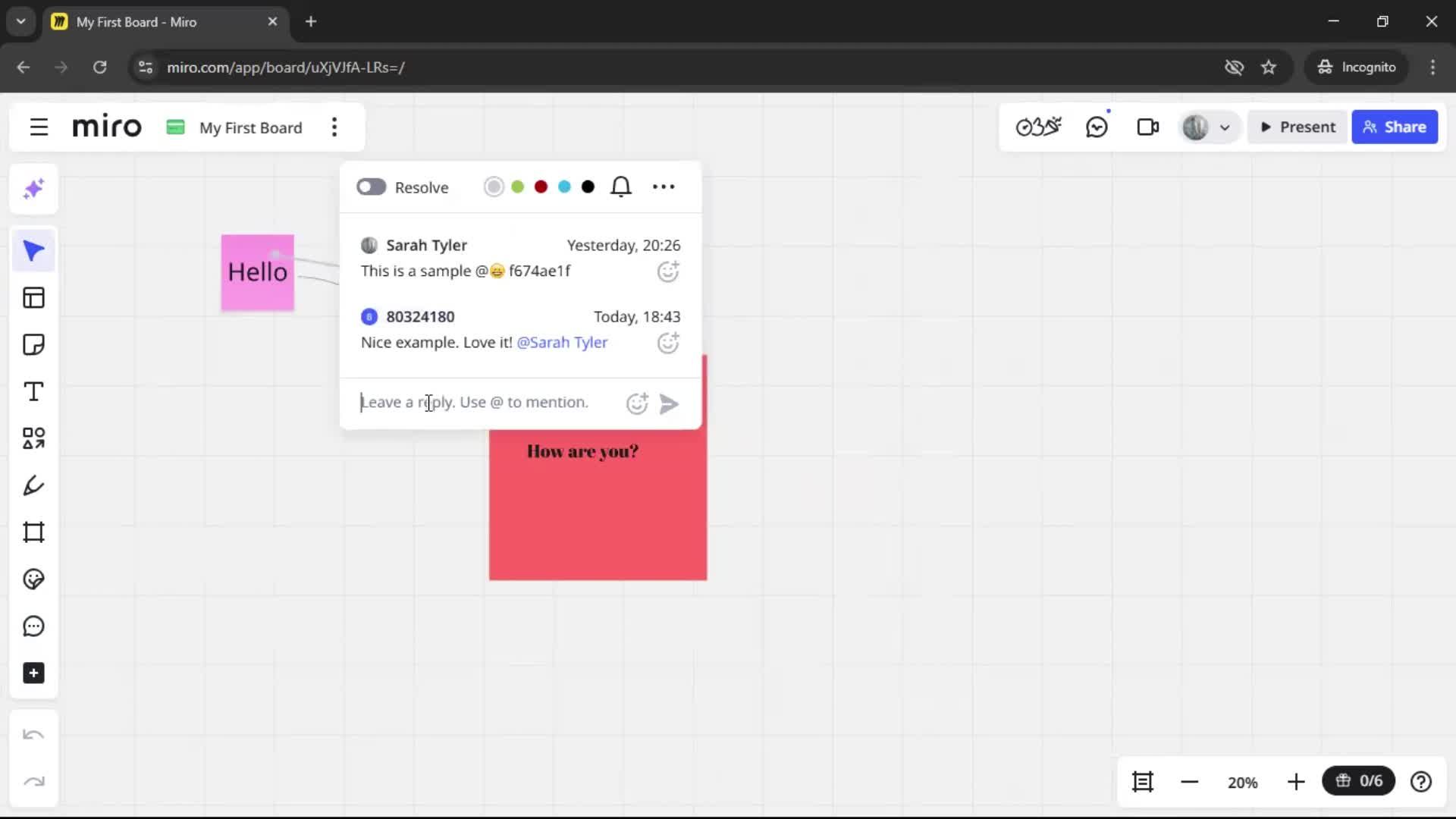Select the comment tool in sidebar
The height and width of the screenshot is (819, 1456).
click(x=33, y=626)
